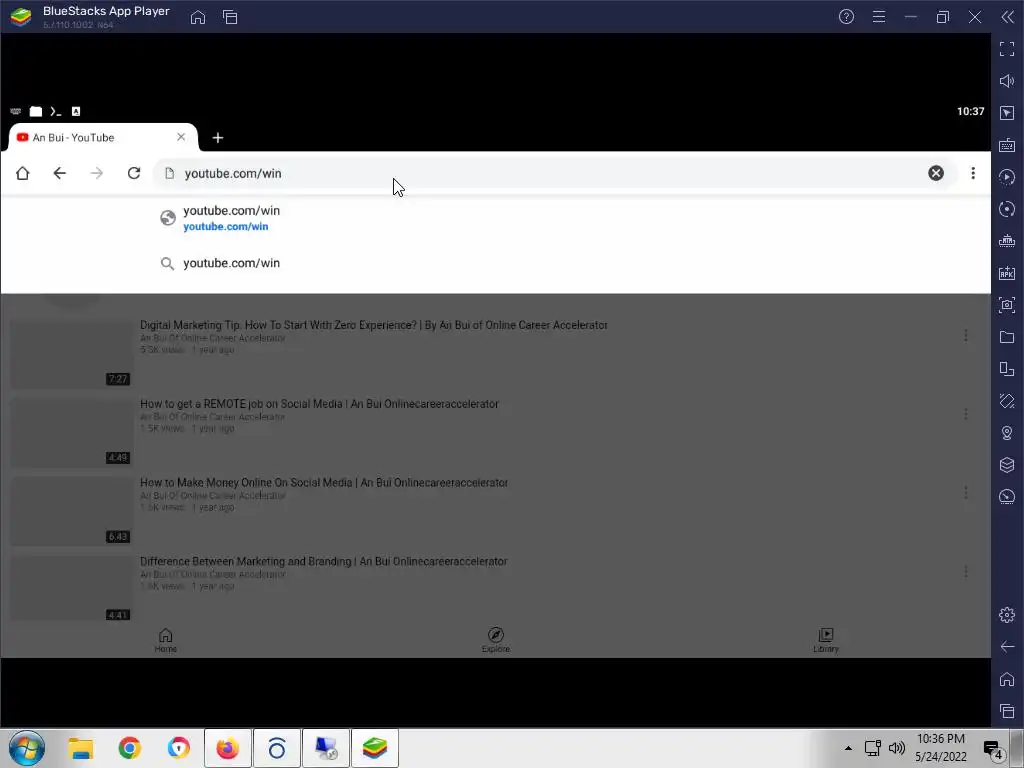Click the address bar with youtube.com/win
1024x768 pixels.
[554, 173]
